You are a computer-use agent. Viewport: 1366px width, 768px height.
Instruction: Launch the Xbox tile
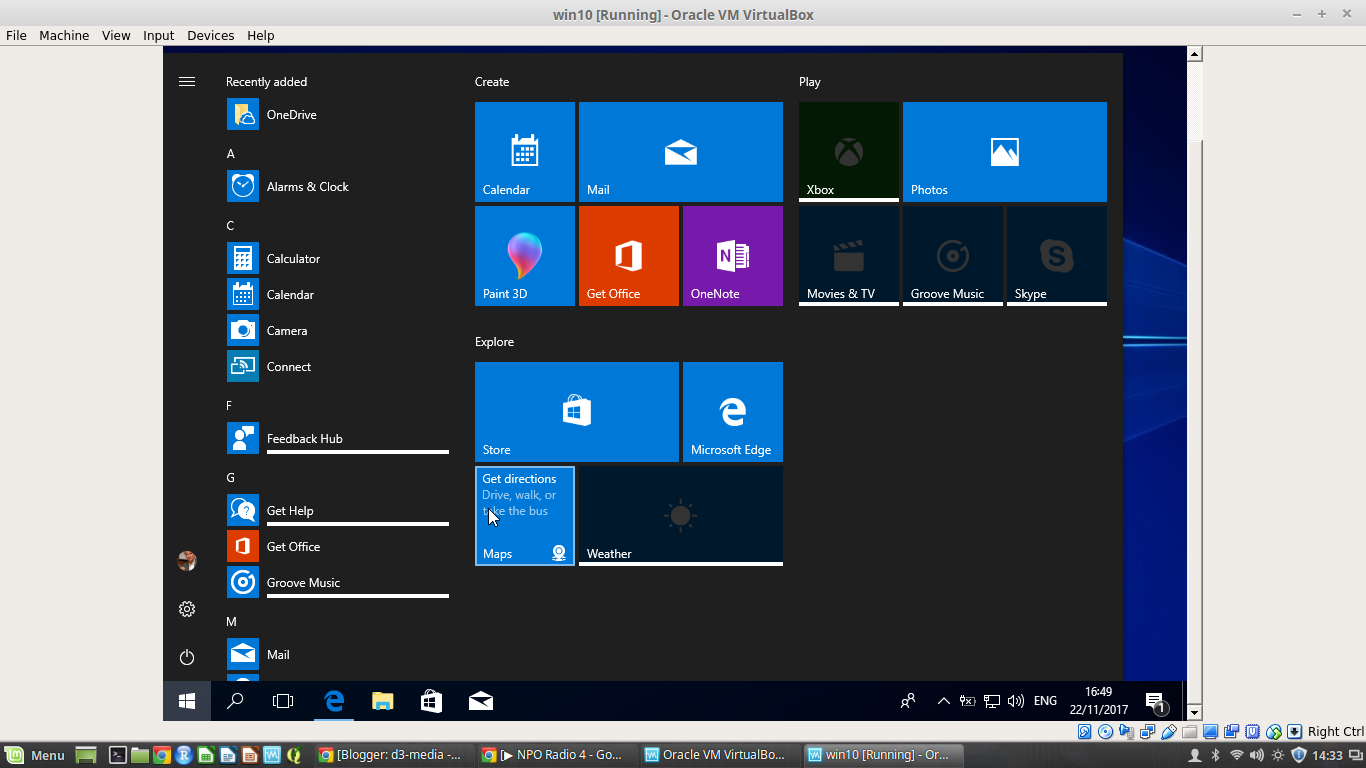pyautogui.click(x=848, y=151)
